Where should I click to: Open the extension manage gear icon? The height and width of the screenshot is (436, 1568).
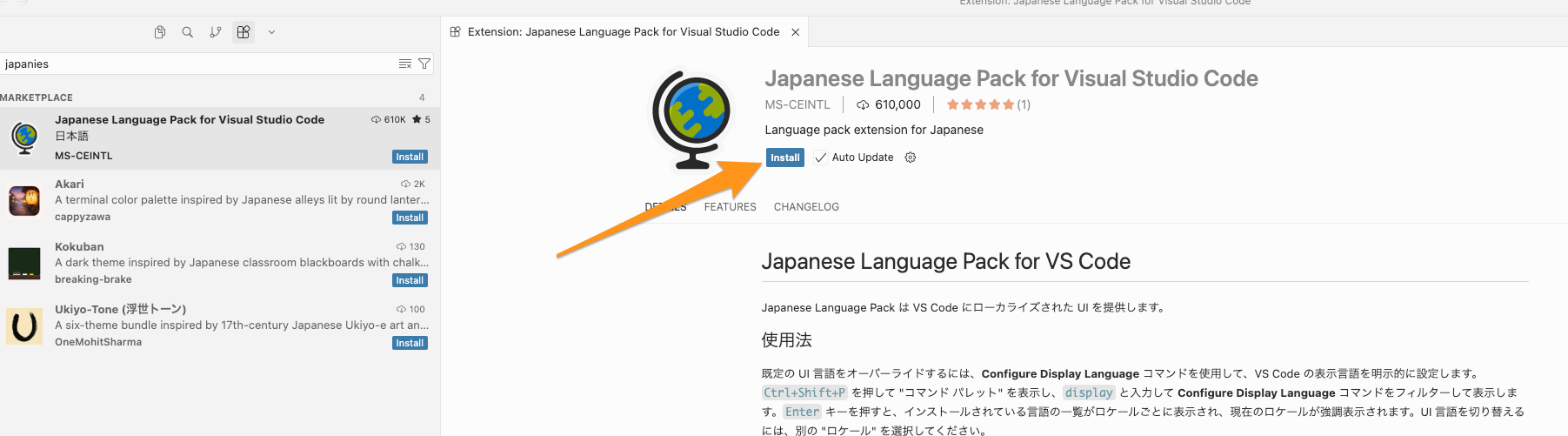911,158
